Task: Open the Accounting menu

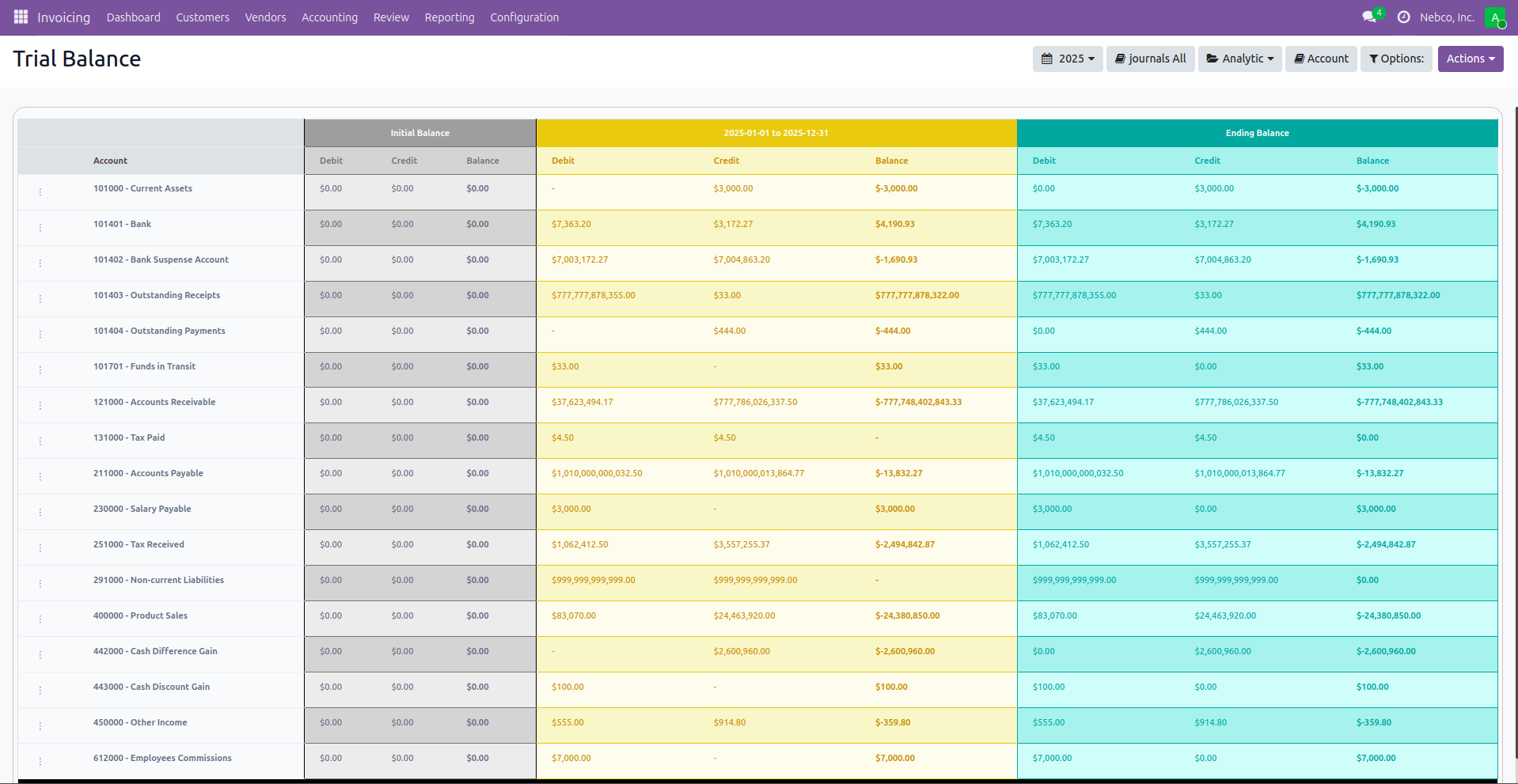Action: pyautogui.click(x=329, y=17)
